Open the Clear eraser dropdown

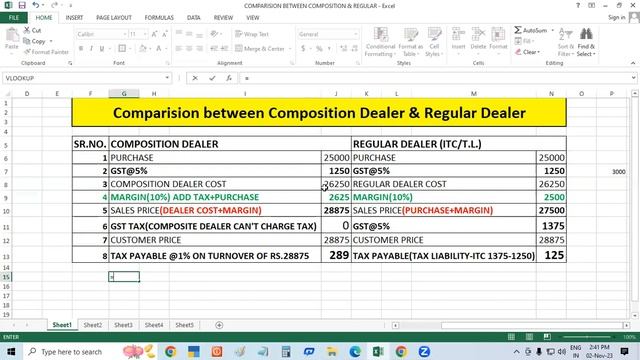point(527,52)
